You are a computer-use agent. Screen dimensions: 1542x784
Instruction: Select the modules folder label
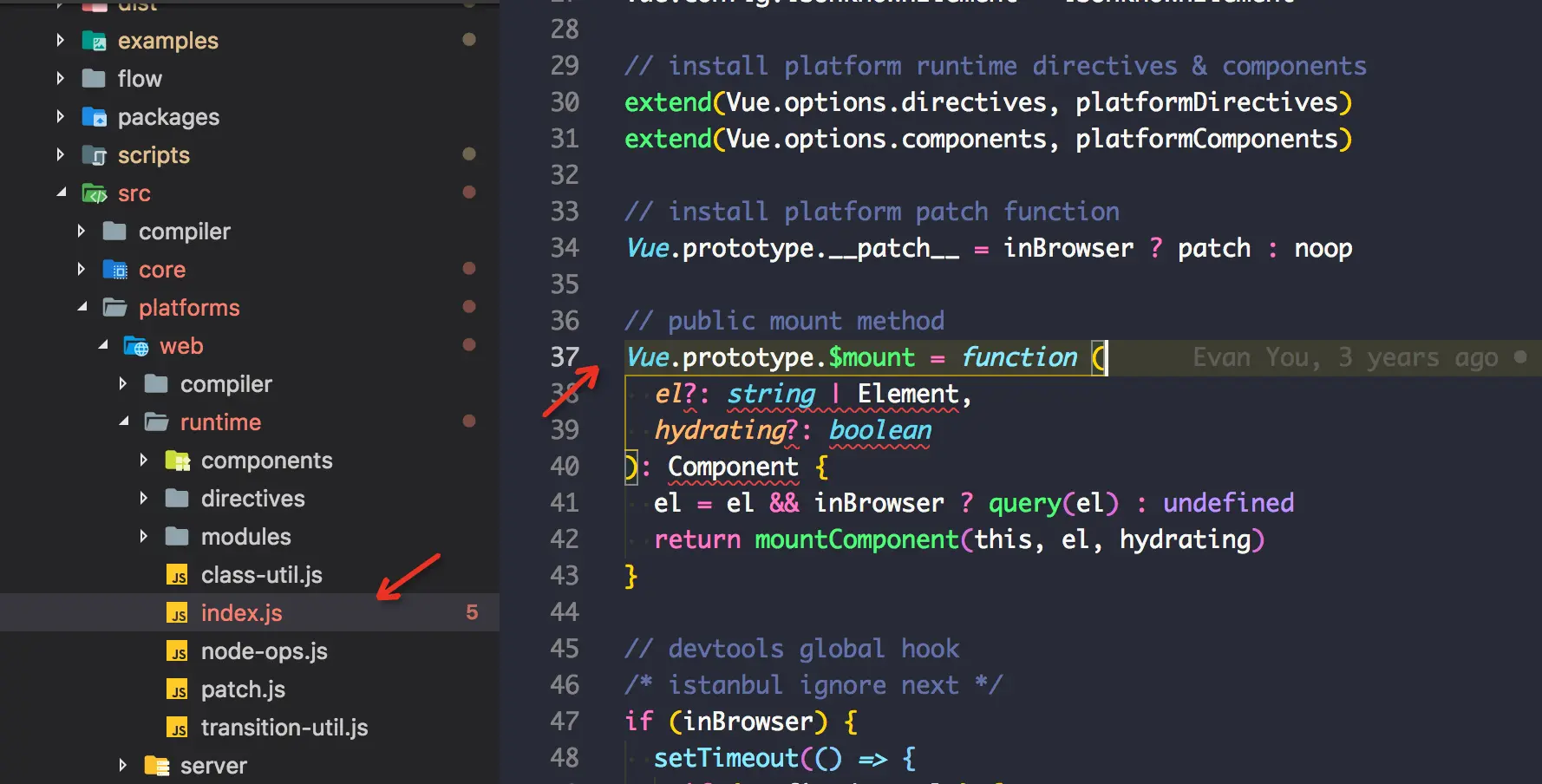(x=246, y=537)
